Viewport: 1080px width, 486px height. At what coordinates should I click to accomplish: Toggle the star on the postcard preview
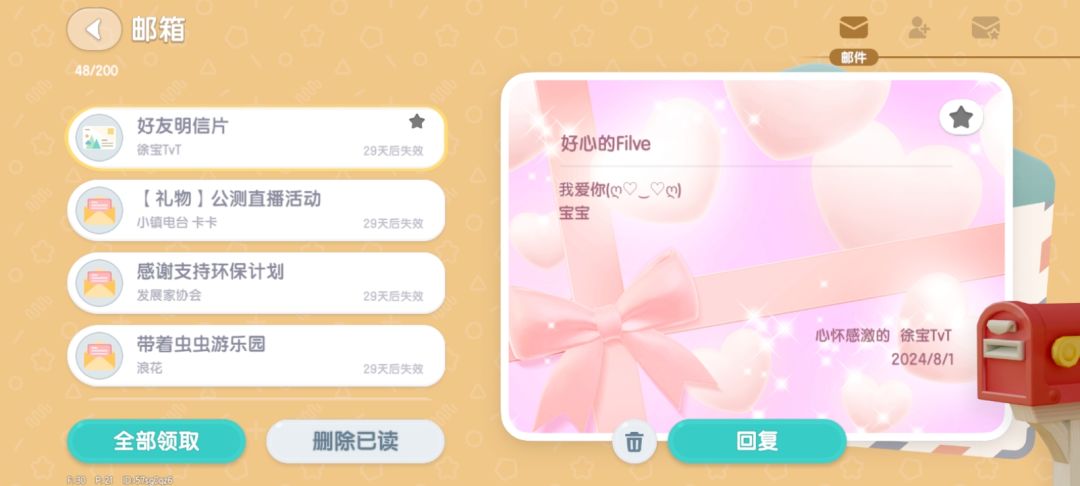tap(961, 118)
